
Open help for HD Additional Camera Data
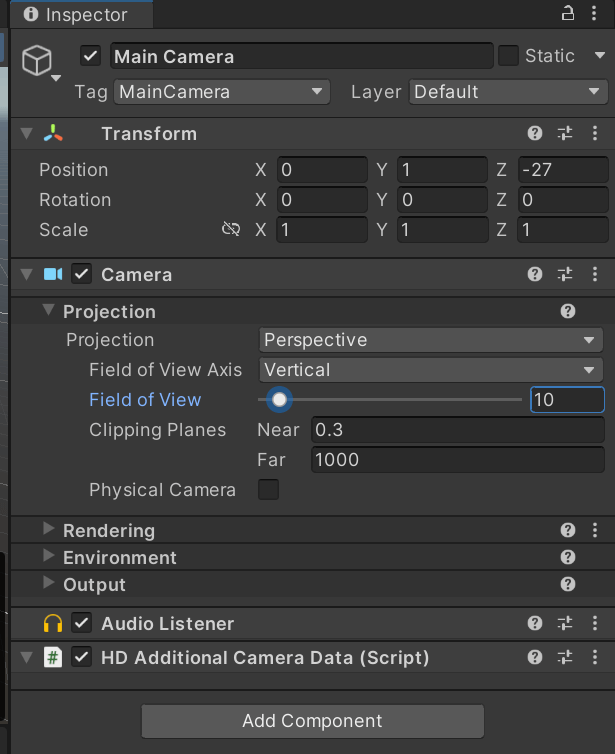pos(535,657)
